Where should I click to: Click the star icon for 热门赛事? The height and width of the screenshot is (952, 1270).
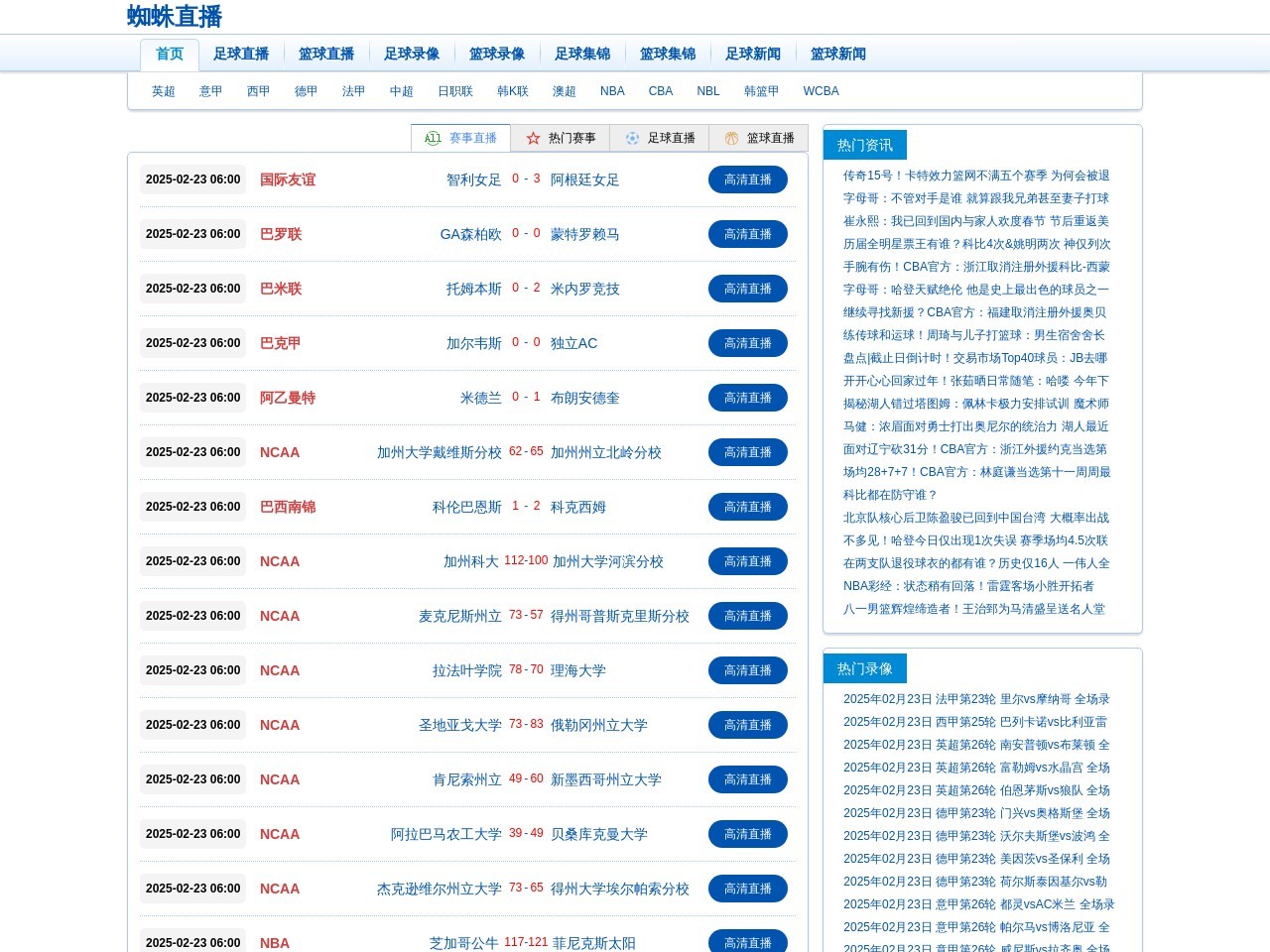point(533,138)
